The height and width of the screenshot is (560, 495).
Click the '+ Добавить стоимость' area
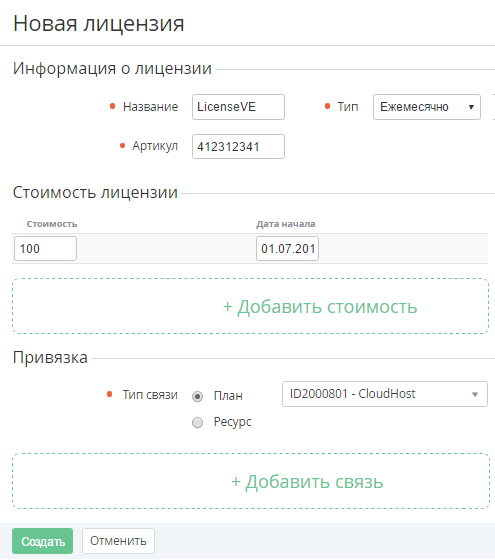click(x=250, y=306)
